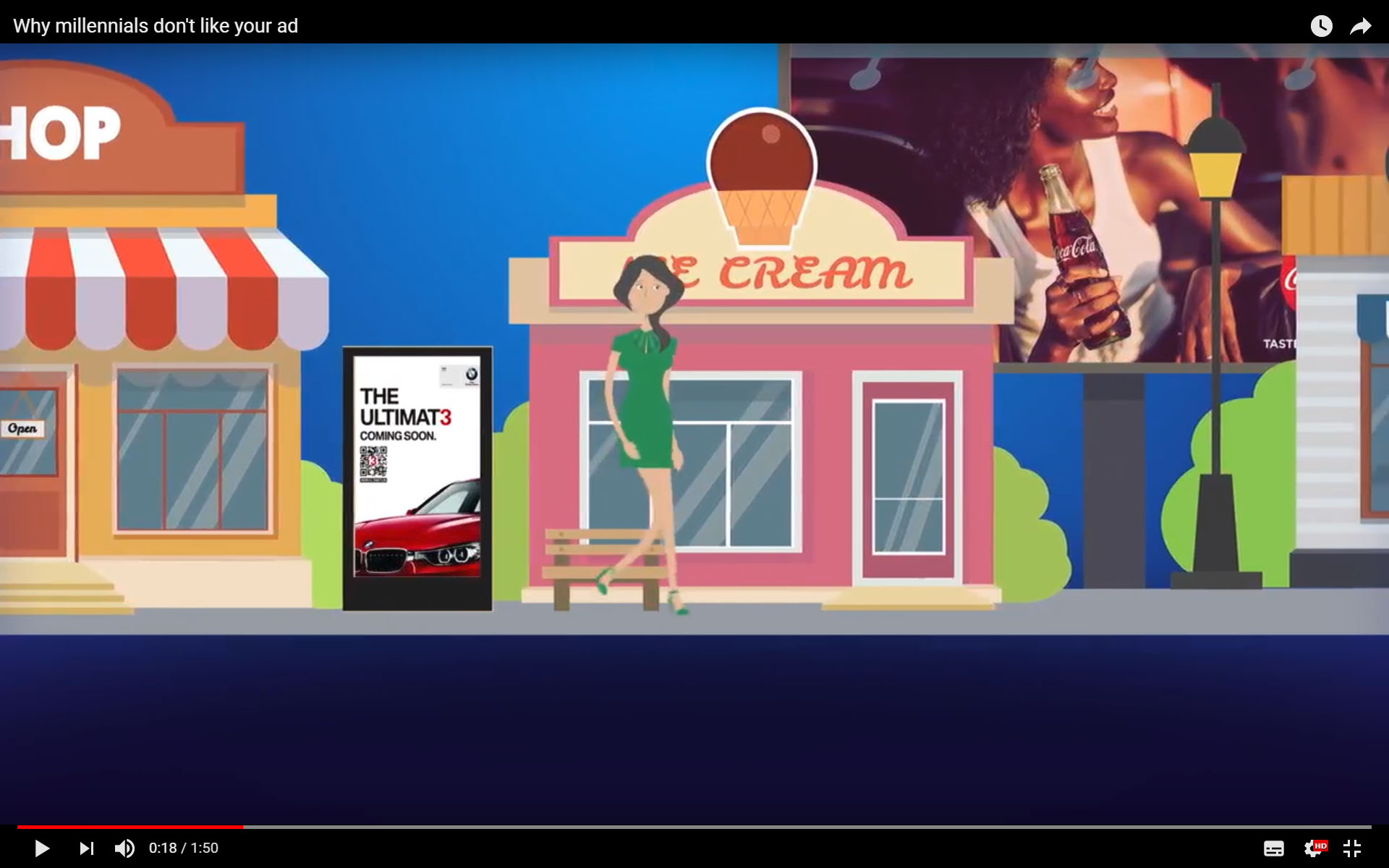Open the Share arrow icon
1389x868 pixels.
click(x=1361, y=26)
